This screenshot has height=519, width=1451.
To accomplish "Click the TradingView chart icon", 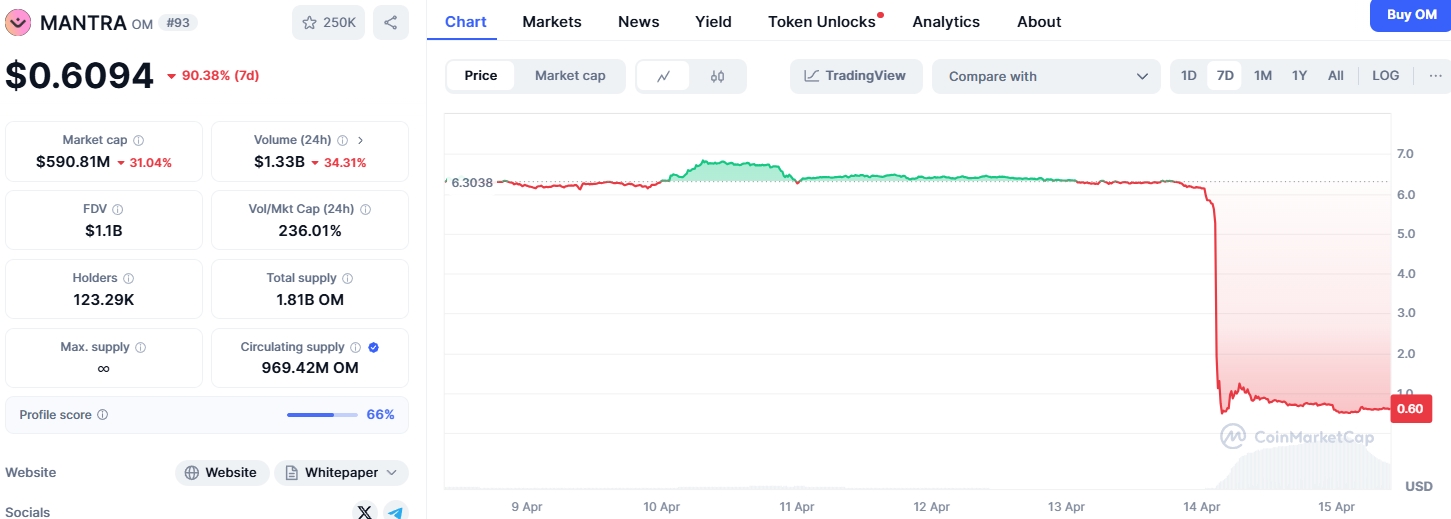I will [x=812, y=76].
